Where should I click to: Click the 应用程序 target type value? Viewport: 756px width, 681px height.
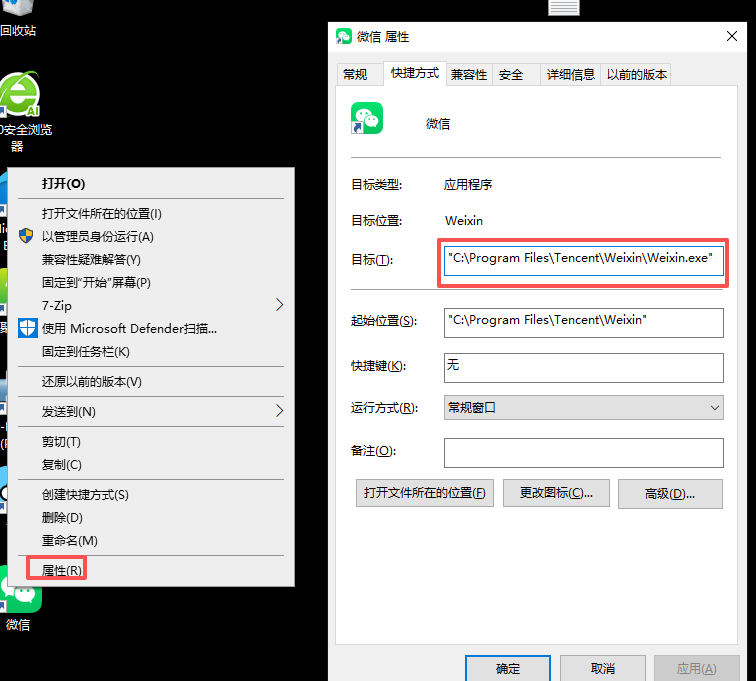468,185
